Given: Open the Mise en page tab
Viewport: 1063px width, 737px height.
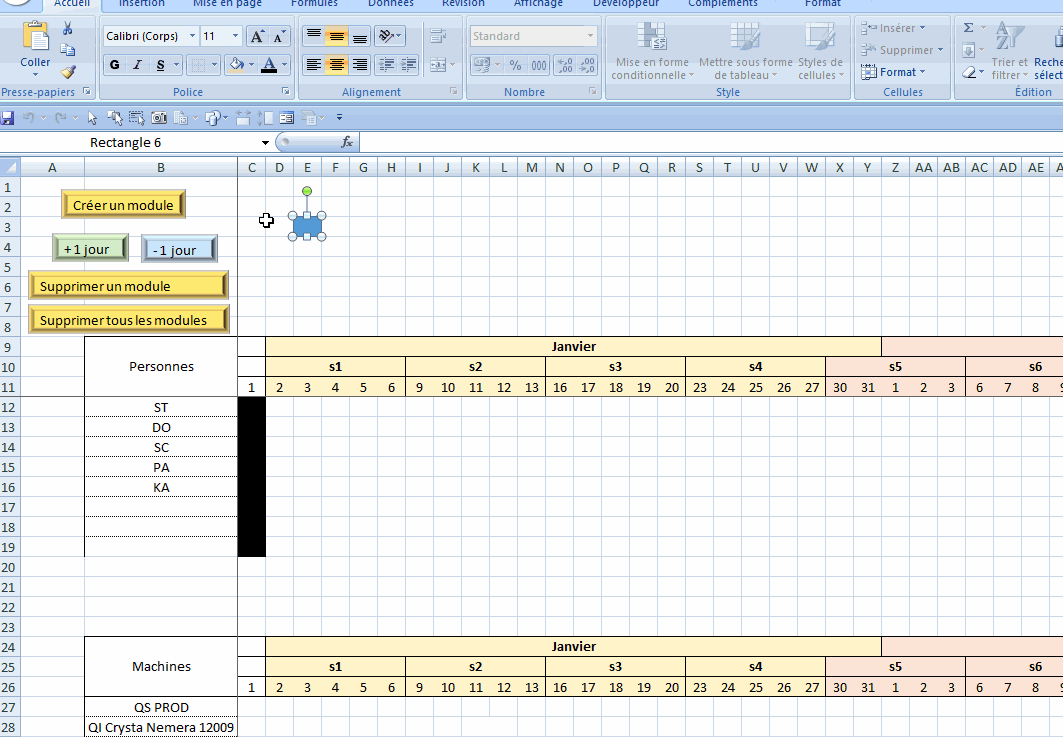Looking at the screenshot, I should [227, 4].
